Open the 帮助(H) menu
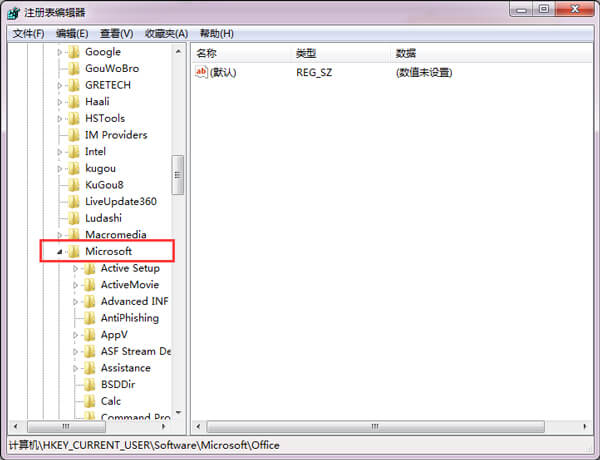600x460 pixels. click(x=216, y=33)
